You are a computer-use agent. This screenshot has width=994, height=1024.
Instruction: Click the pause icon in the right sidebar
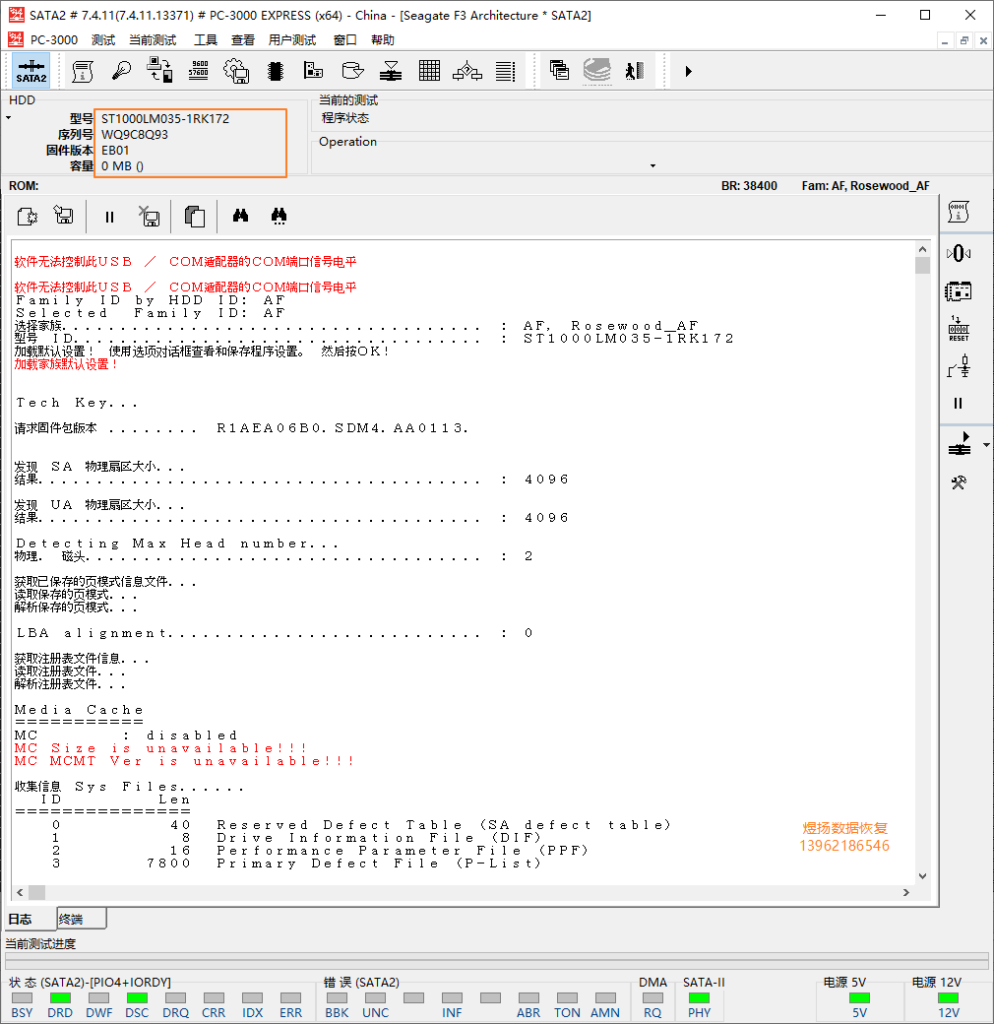[958, 403]
